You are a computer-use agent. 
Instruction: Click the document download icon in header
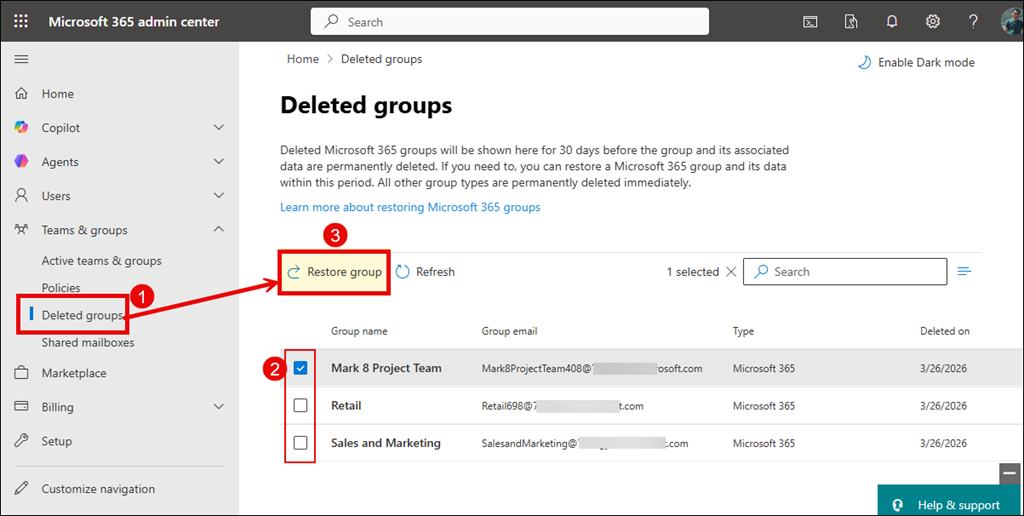click(x=851, y=22)
